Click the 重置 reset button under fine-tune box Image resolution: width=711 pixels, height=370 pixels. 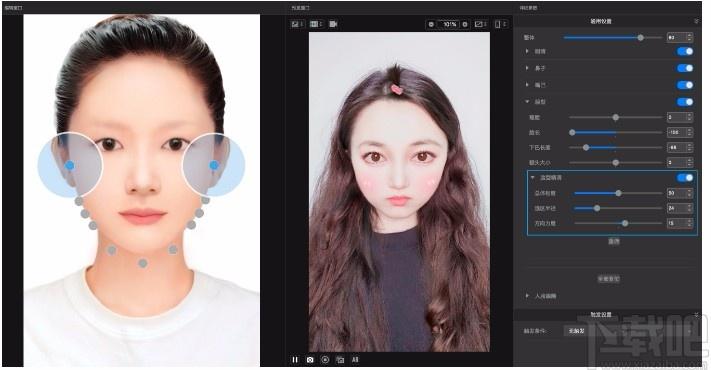614,242
